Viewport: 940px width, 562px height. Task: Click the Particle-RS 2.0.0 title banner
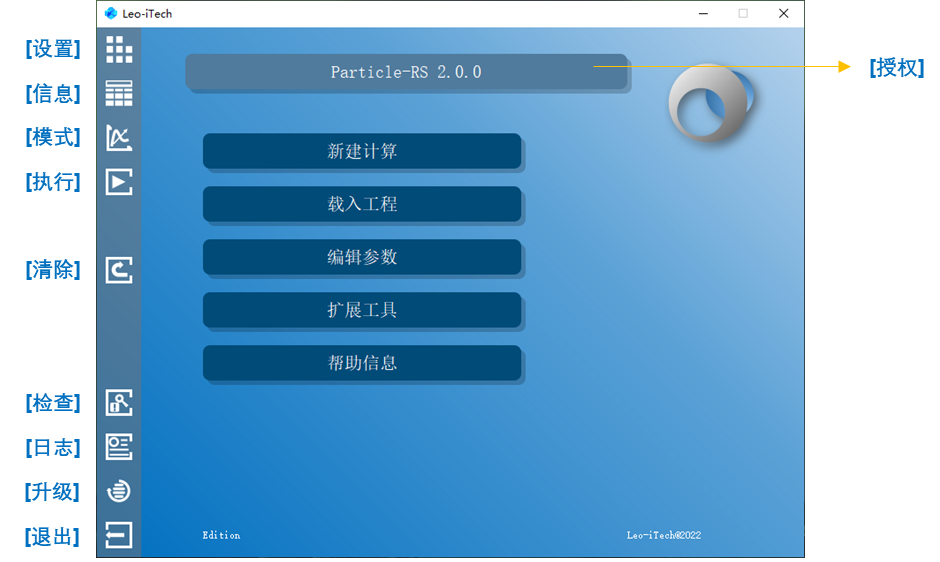click(x=406, y=72)
